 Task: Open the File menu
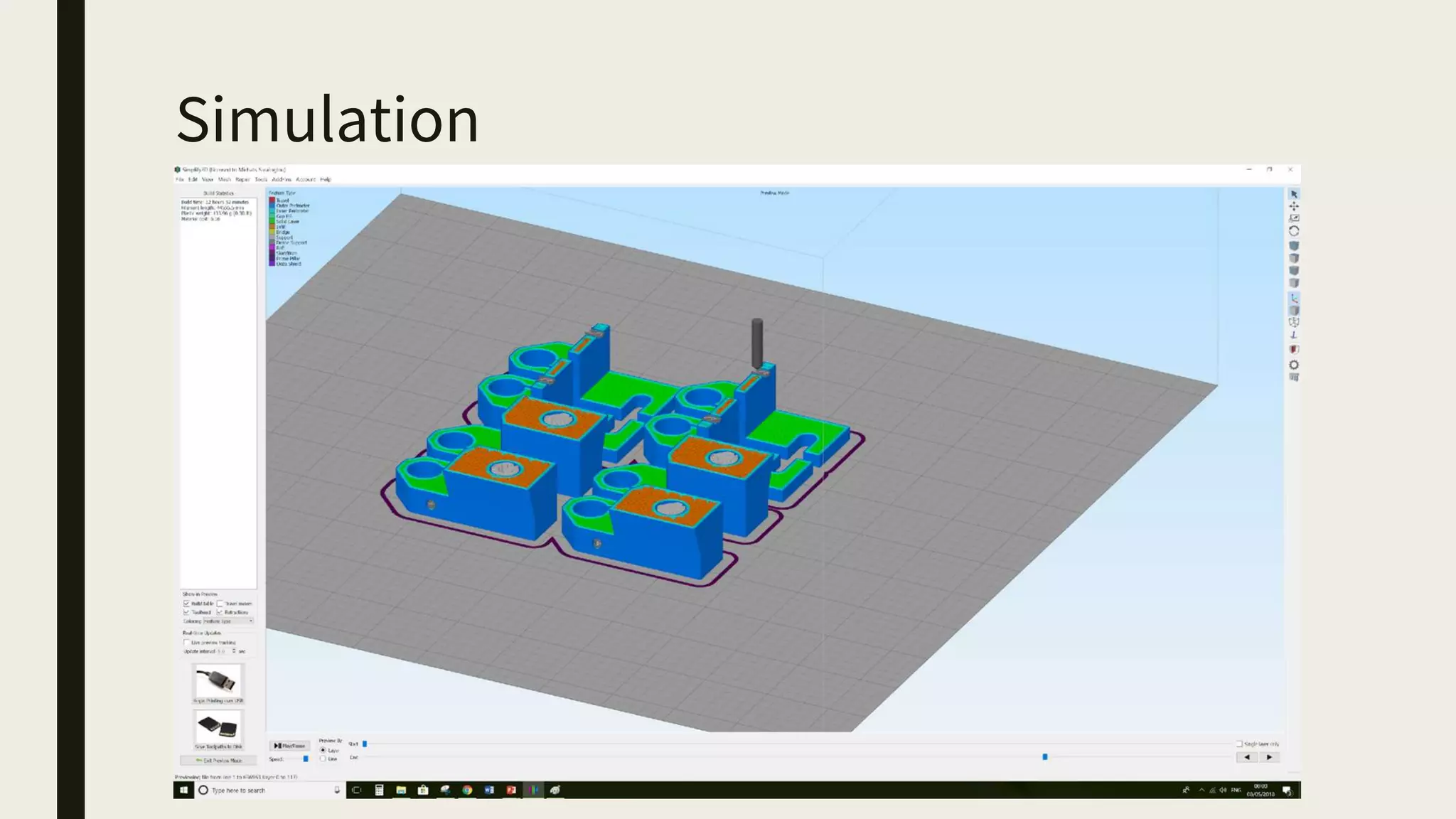[180, 179]
